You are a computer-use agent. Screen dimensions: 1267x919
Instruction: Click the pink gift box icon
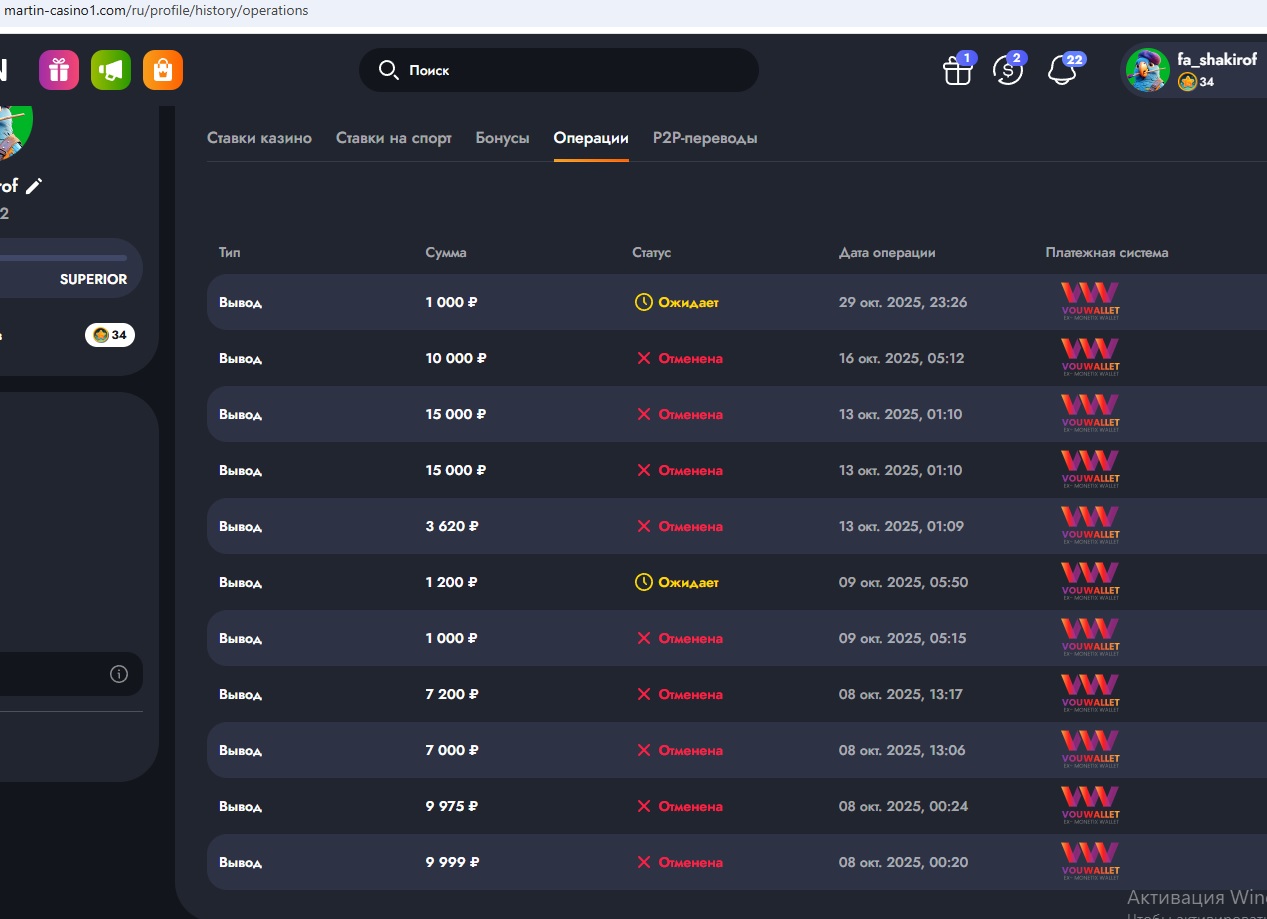pos(59,70)
